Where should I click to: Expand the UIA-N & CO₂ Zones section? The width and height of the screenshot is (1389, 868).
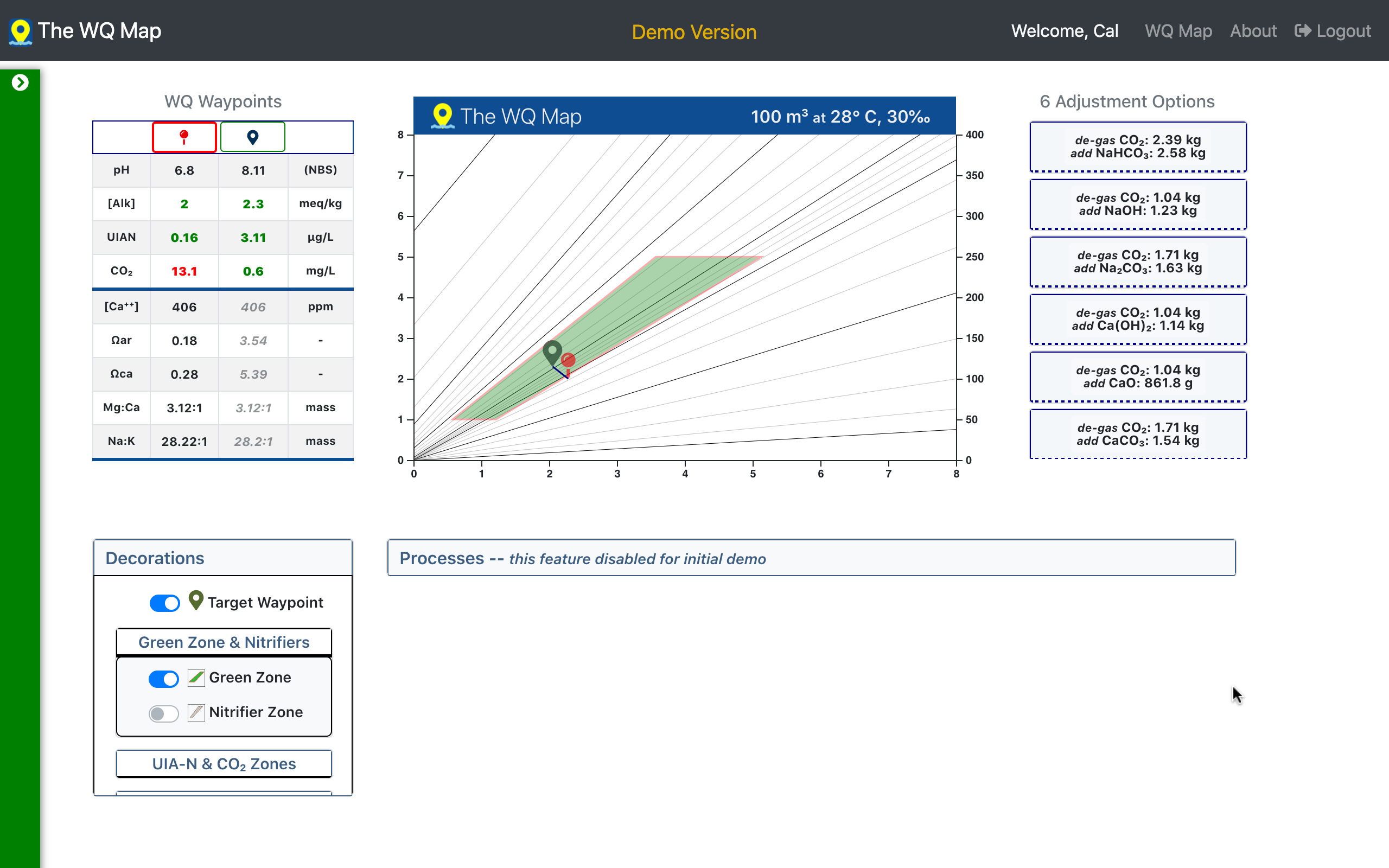pos(224,763)
